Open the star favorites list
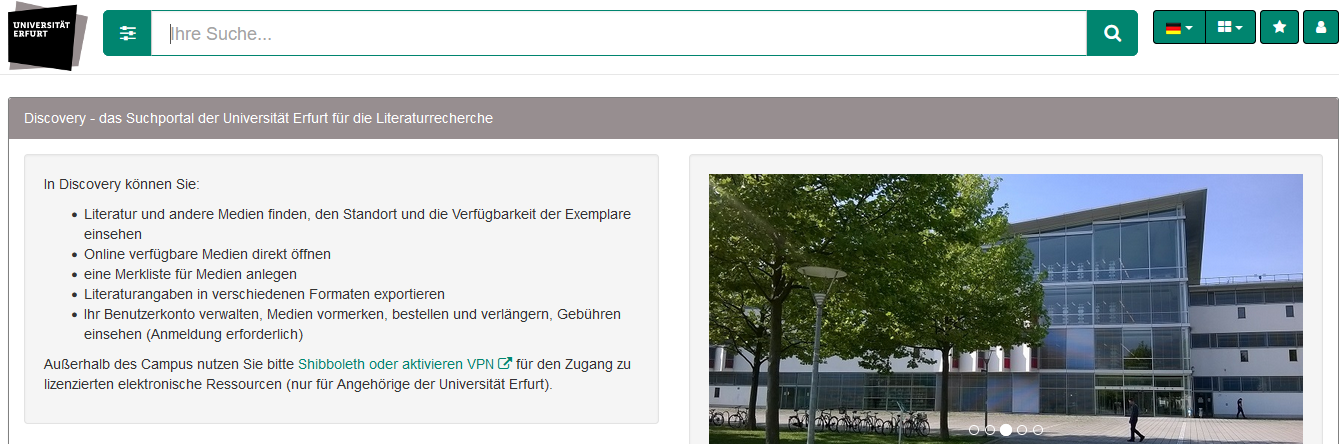This screenshot has width=1339, height=444. click(1279, 28)
